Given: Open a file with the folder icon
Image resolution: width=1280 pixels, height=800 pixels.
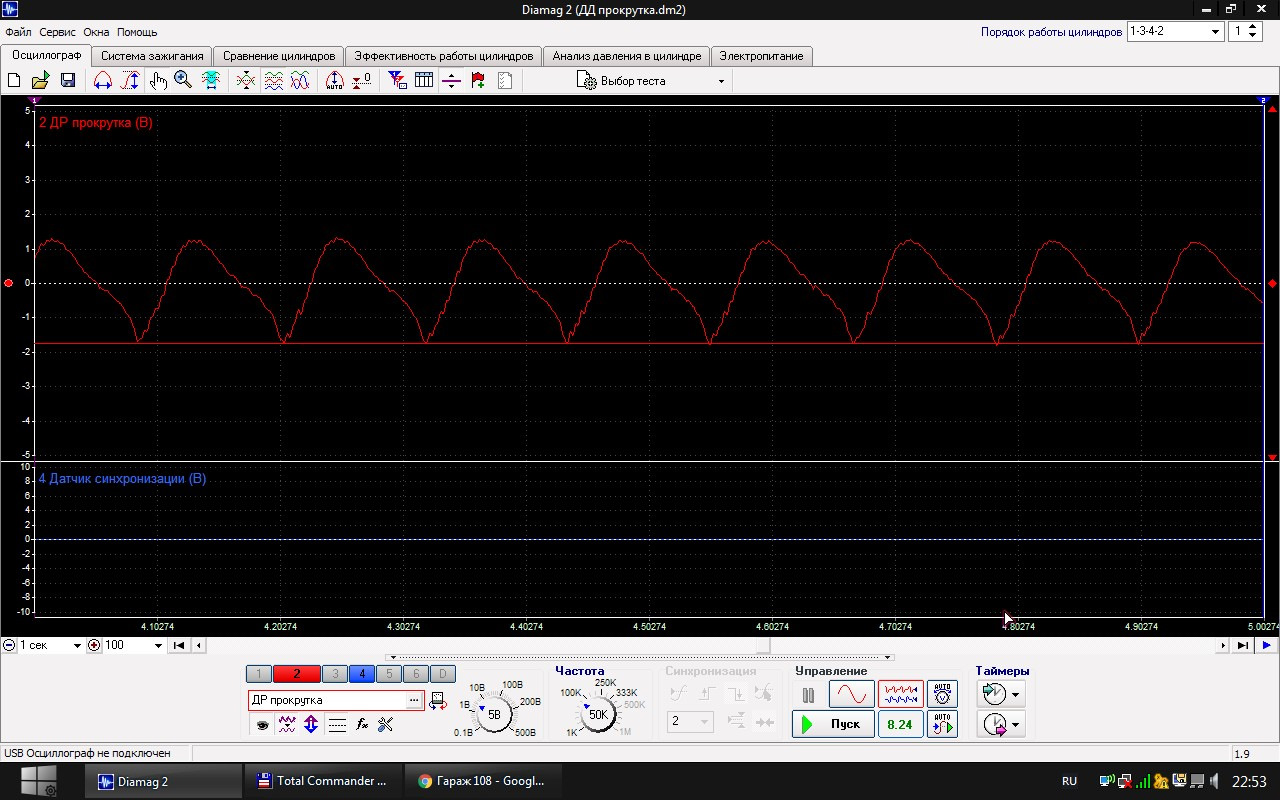Looking at the screenshot, I should (x=41, y=81).
